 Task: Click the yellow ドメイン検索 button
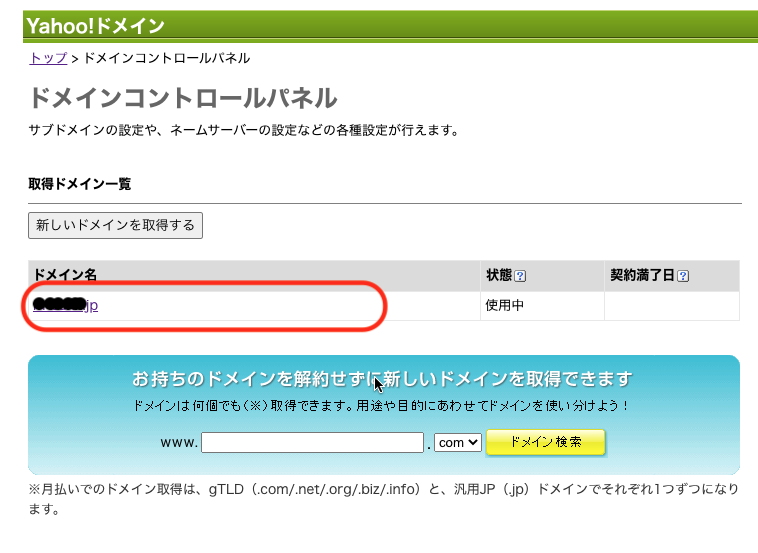tap(545, 442)
